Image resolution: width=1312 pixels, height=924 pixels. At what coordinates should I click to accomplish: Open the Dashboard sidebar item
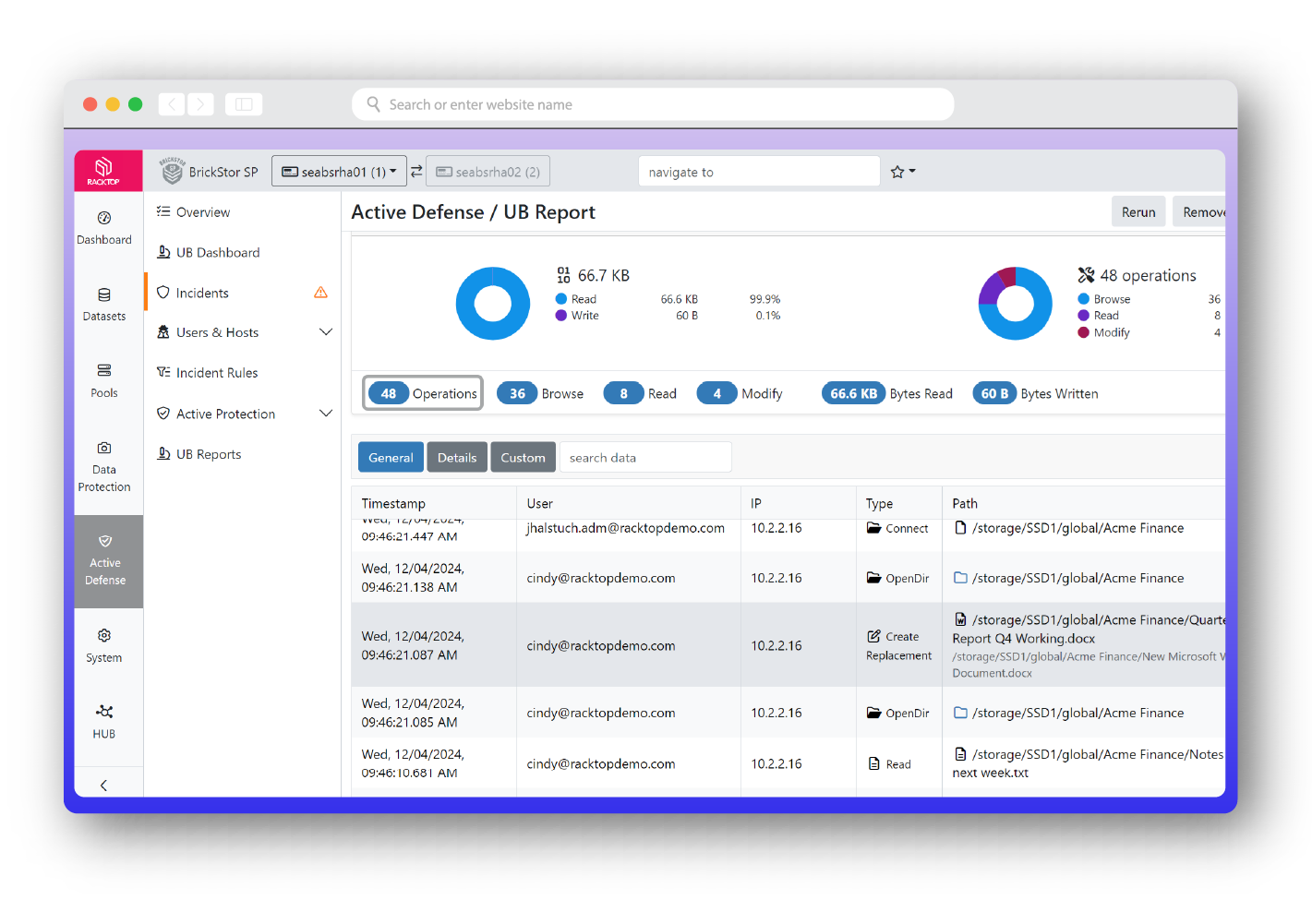click(x=104, y=228)
